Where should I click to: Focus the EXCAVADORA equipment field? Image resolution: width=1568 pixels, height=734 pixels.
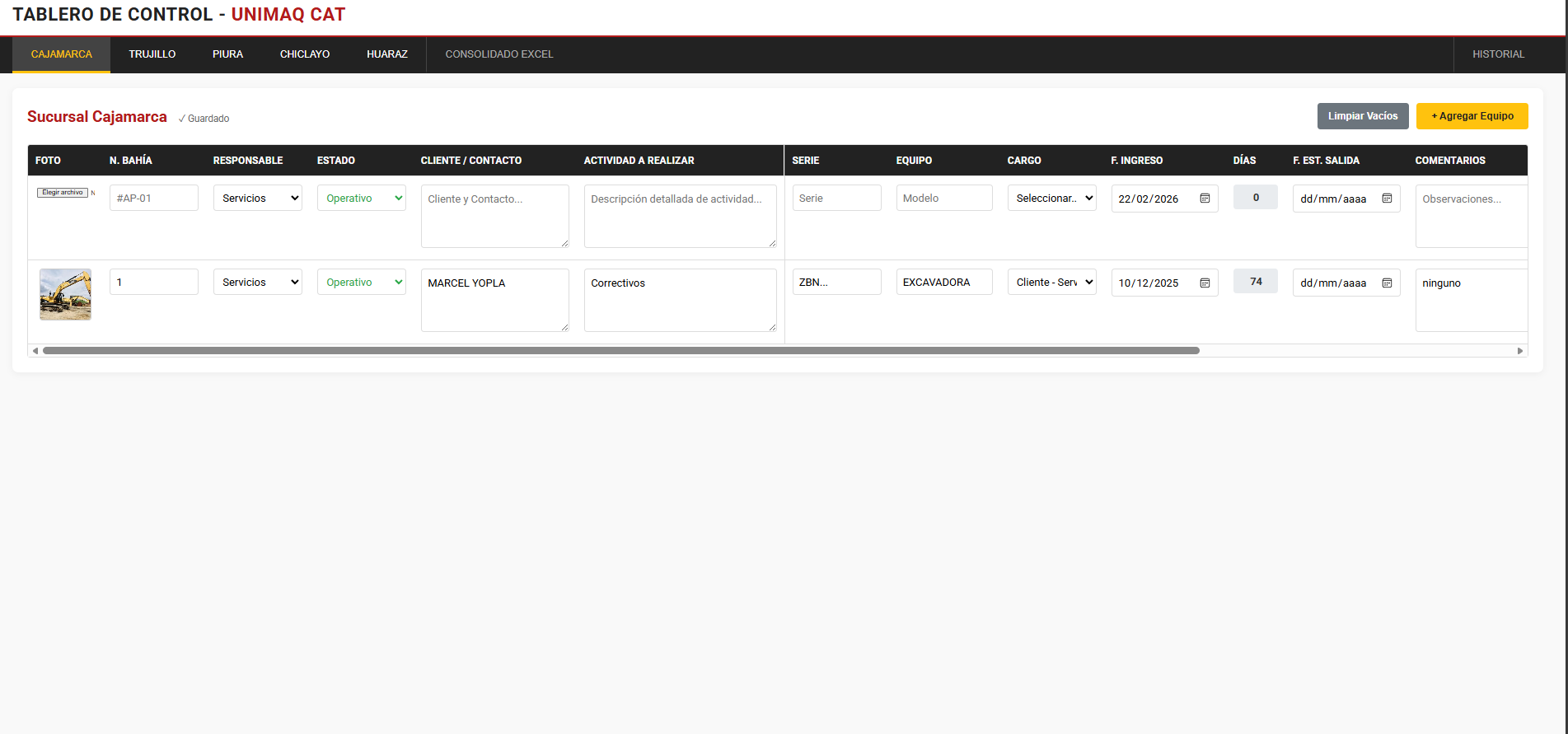point(944,282)
